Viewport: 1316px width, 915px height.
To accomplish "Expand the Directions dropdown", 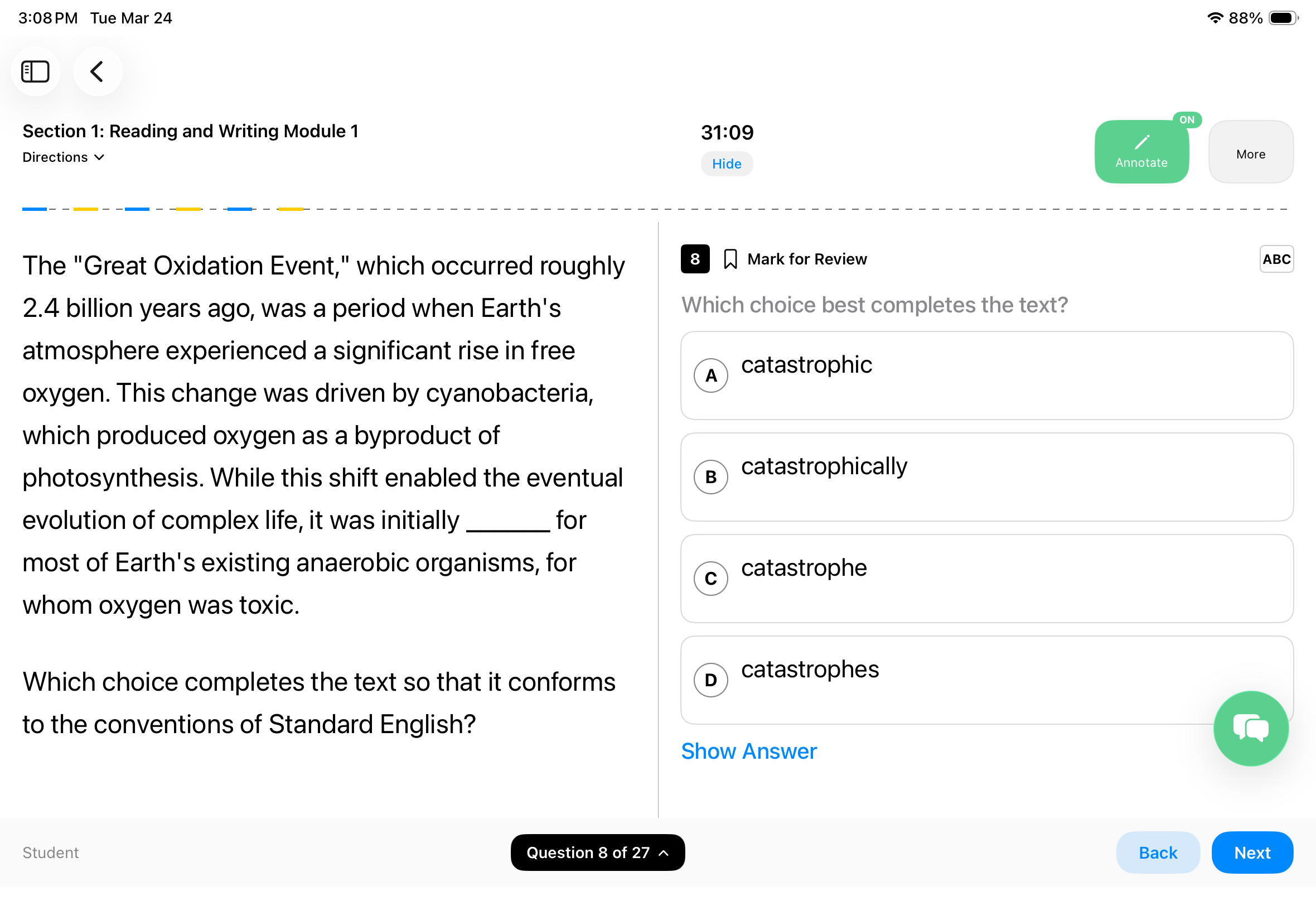I will tap(64, 157).
